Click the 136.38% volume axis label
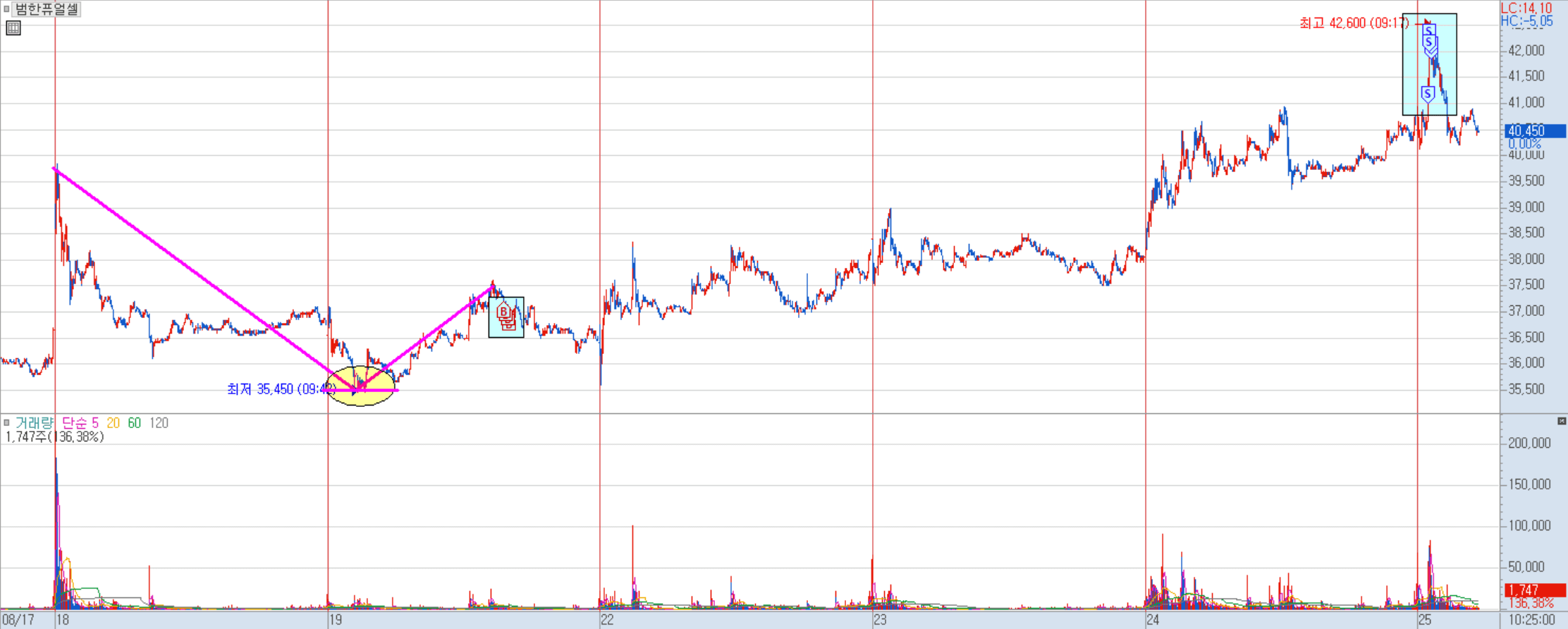 (1531, 604)
